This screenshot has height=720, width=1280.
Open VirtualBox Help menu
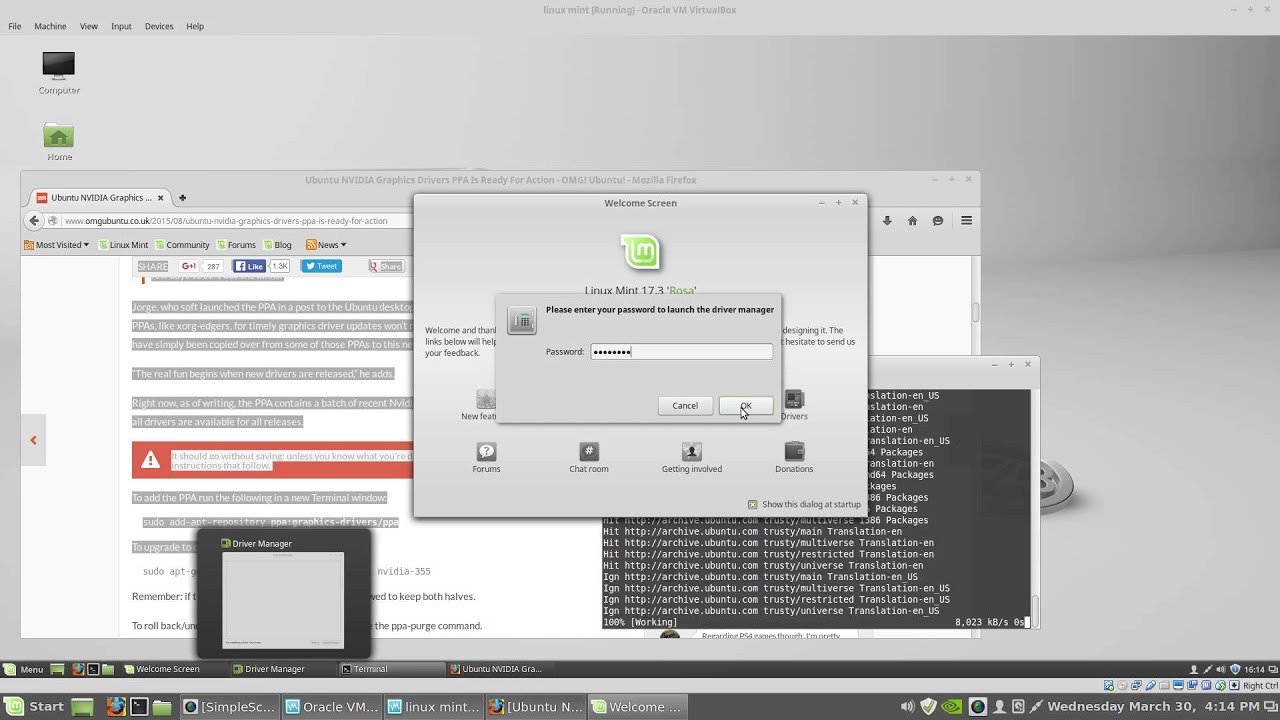[x=195, y=26]
